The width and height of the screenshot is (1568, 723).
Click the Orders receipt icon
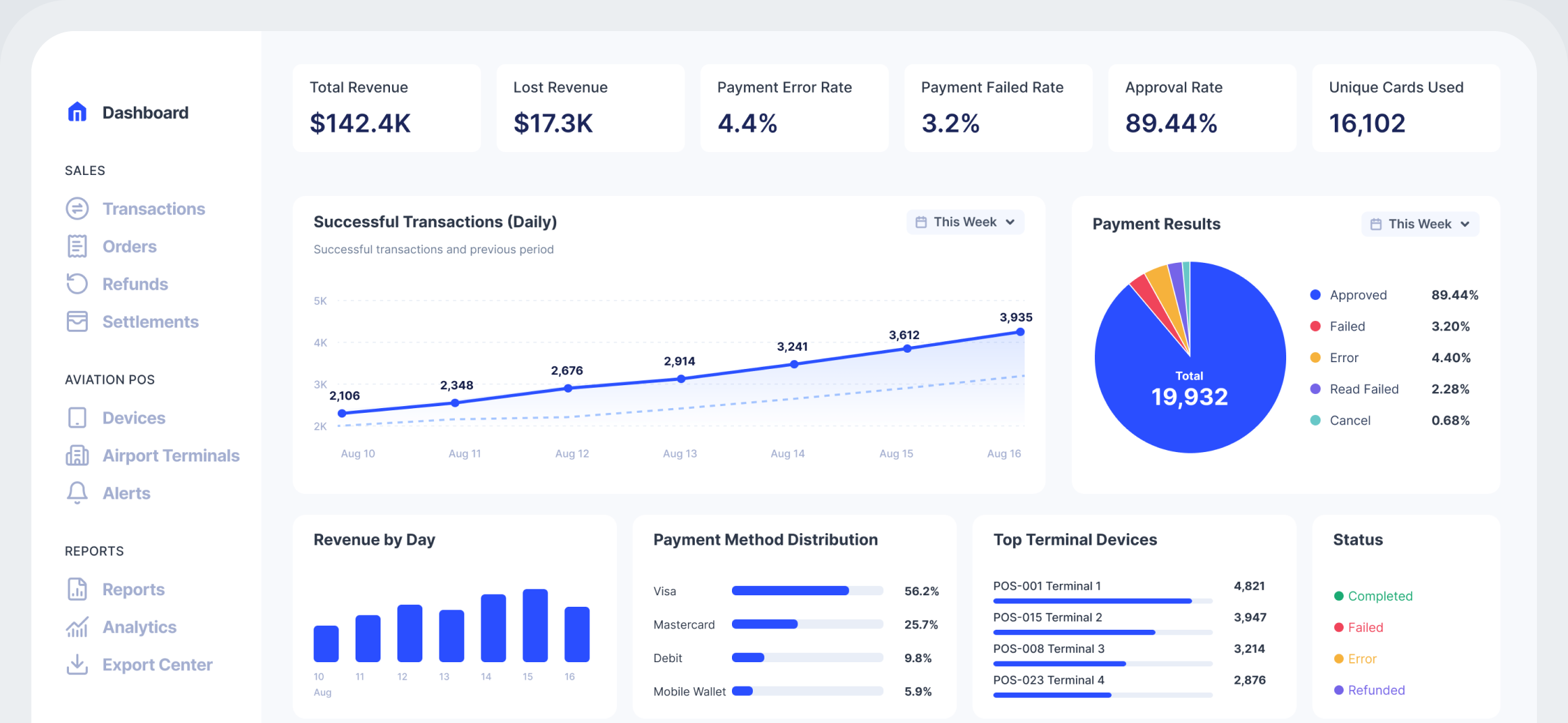77,247
